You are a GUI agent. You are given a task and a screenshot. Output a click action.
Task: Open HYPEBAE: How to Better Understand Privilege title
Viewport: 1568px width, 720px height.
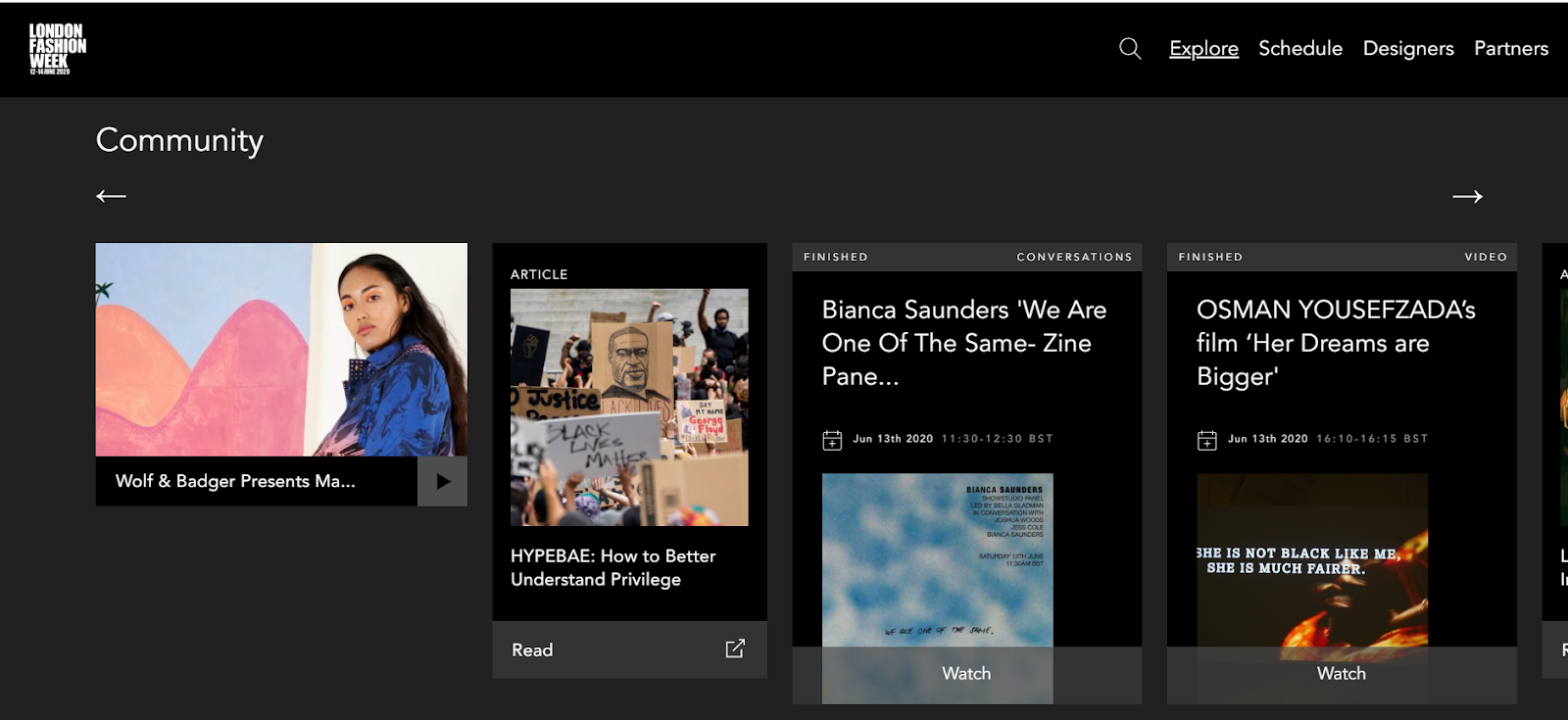pyautogui.click(x=613, y=567)
